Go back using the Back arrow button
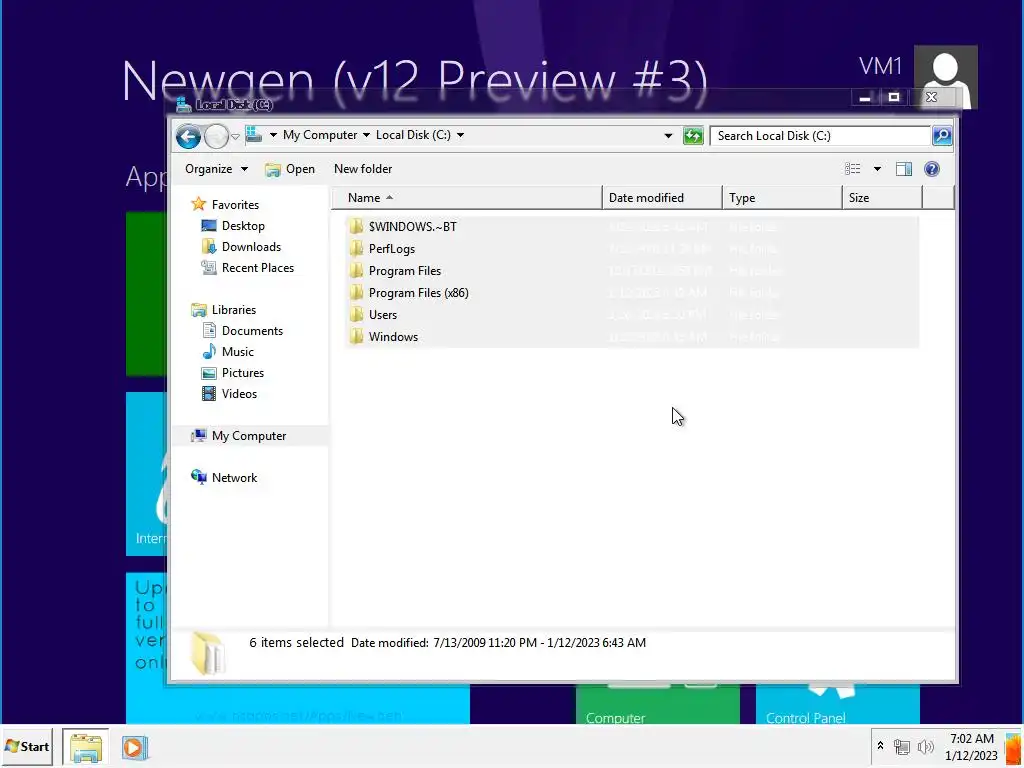The height and width of the screenshot is (768, 1024). click(x=188, y=136)
